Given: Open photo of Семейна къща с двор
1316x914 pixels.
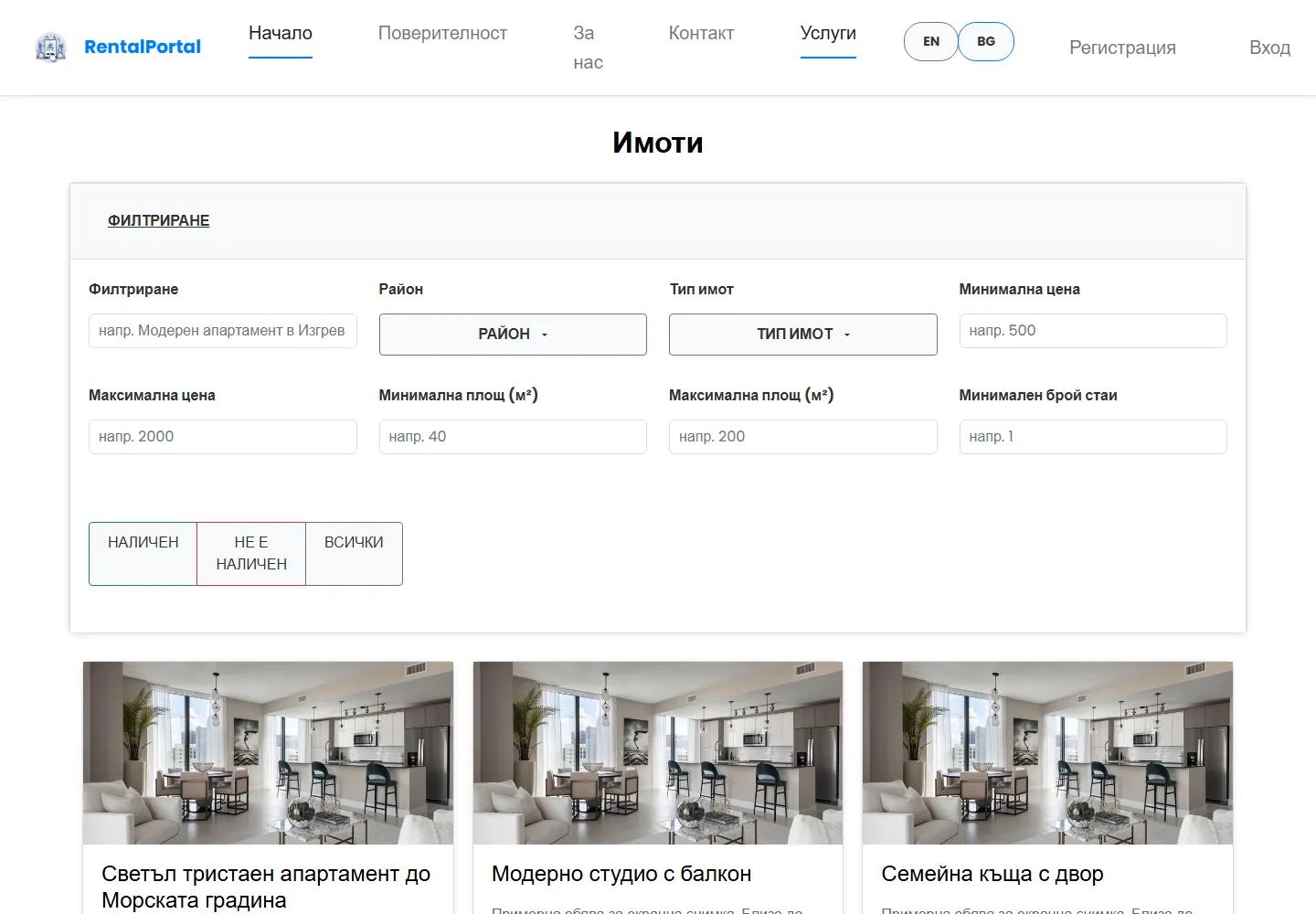Looking at the screenshot, I should pos(1047,753).
